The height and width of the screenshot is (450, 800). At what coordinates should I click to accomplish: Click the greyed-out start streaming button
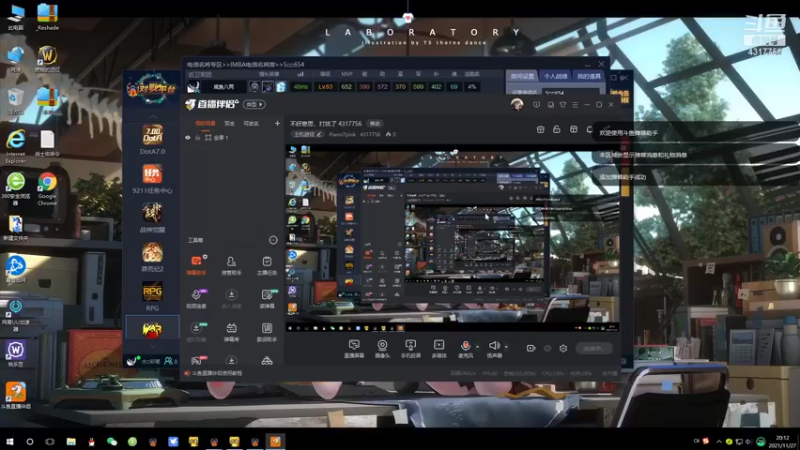tap(594, 348)
